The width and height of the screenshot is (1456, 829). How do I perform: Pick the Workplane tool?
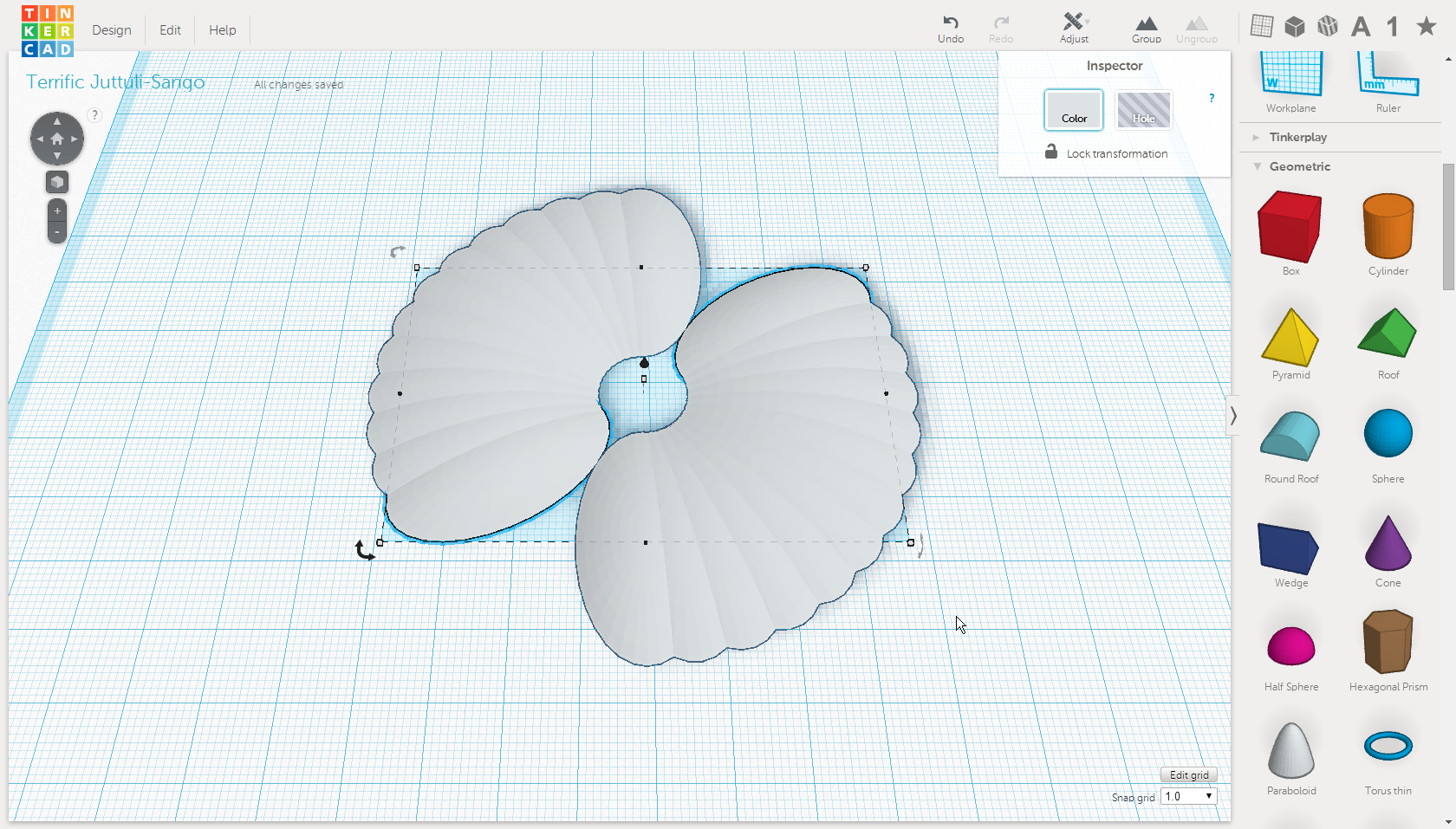click(x=1291, y=82)
